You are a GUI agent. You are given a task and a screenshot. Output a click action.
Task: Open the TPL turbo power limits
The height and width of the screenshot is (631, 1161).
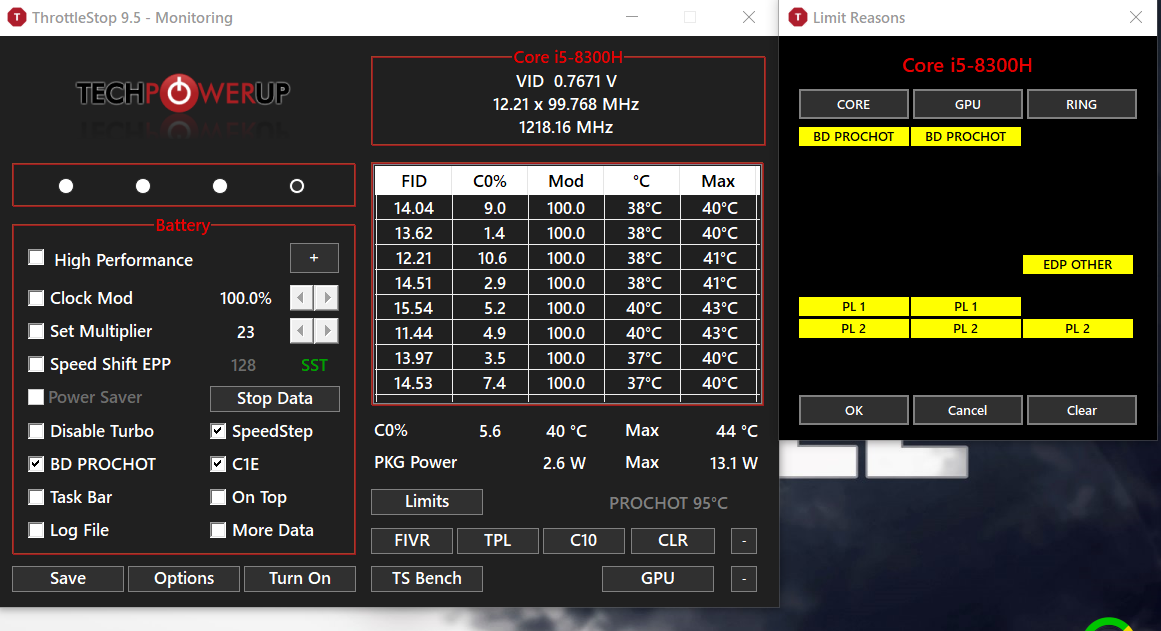click(x=498, y=541)
